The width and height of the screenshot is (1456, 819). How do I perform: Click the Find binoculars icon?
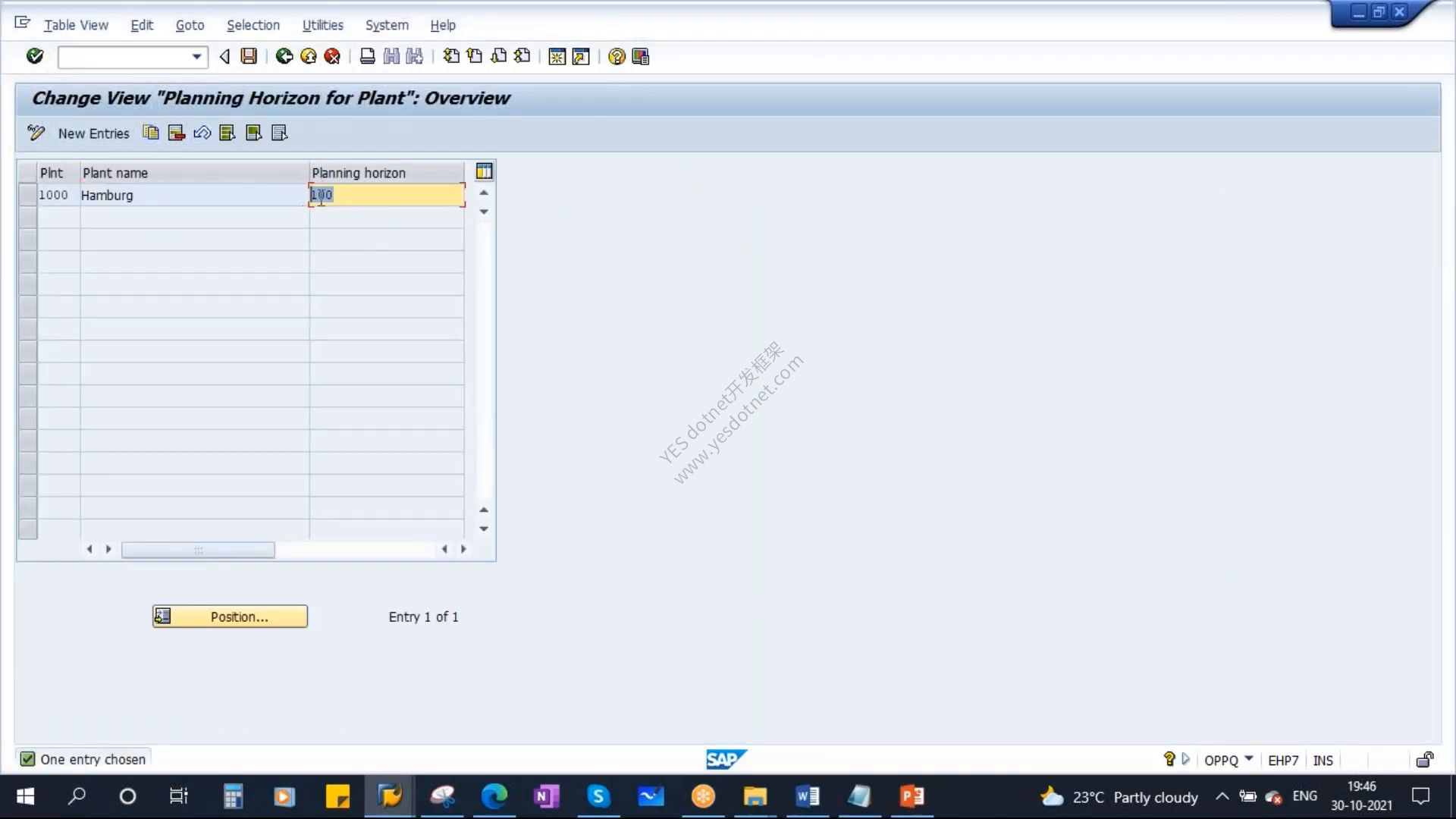pyautogui.click(x=391, y=56)
